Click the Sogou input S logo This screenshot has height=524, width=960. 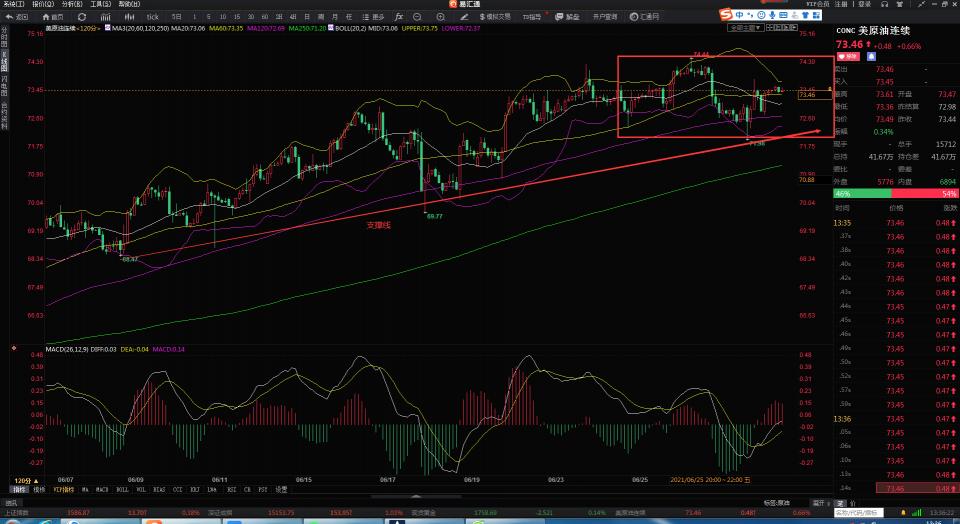click(726, 14)
